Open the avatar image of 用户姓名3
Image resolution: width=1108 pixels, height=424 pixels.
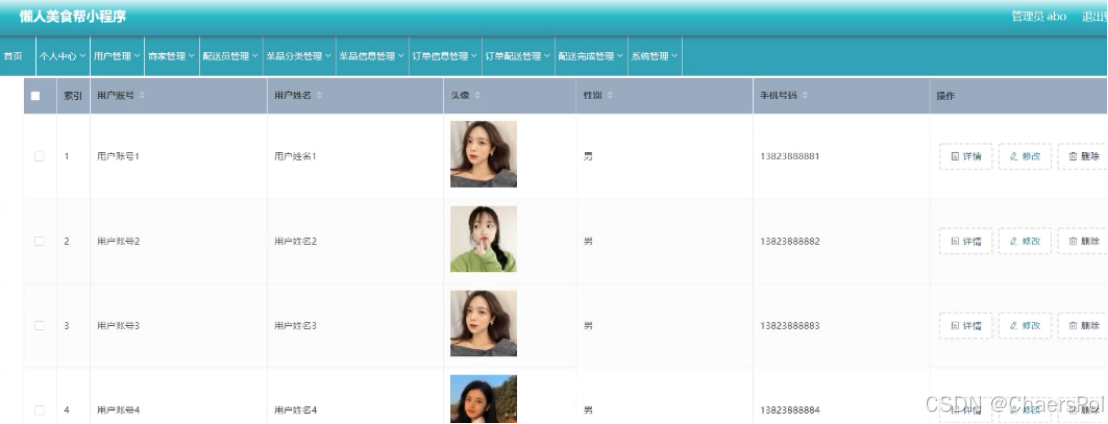pyautogui.click(x=483, y=324)
